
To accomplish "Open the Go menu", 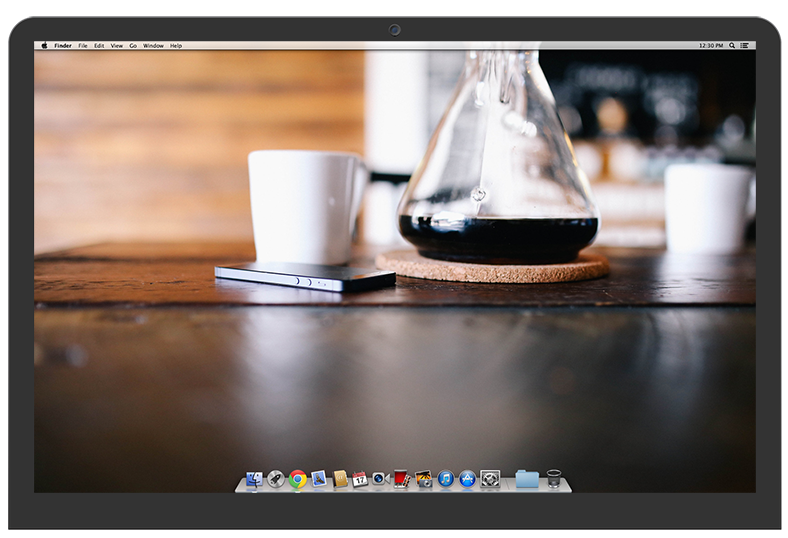I will [x=133, y=46].
